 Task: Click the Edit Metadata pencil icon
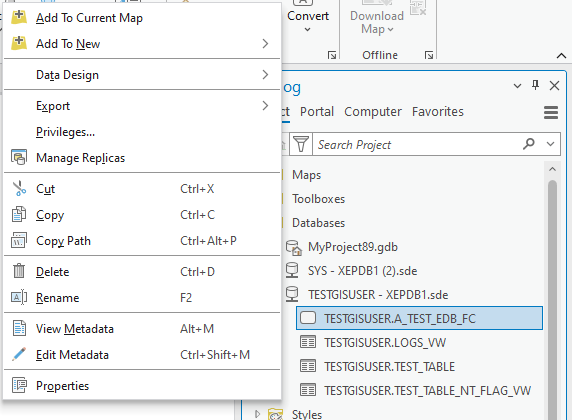click(x=19, y=354)
